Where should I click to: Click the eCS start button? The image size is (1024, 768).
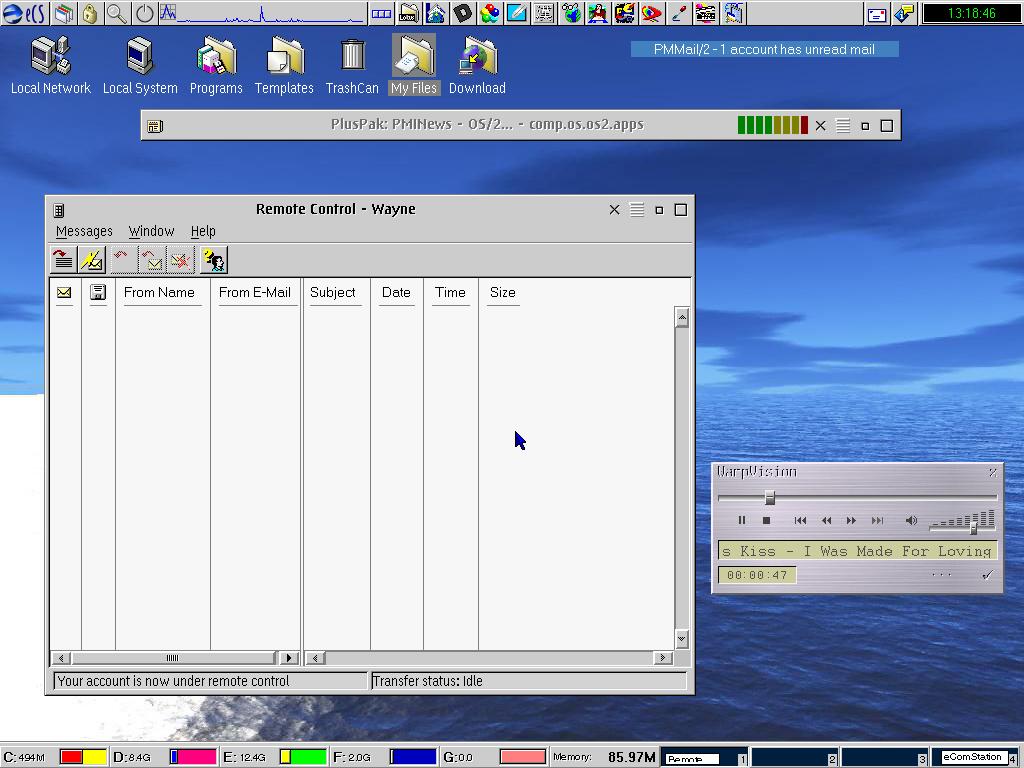point(24,13)
